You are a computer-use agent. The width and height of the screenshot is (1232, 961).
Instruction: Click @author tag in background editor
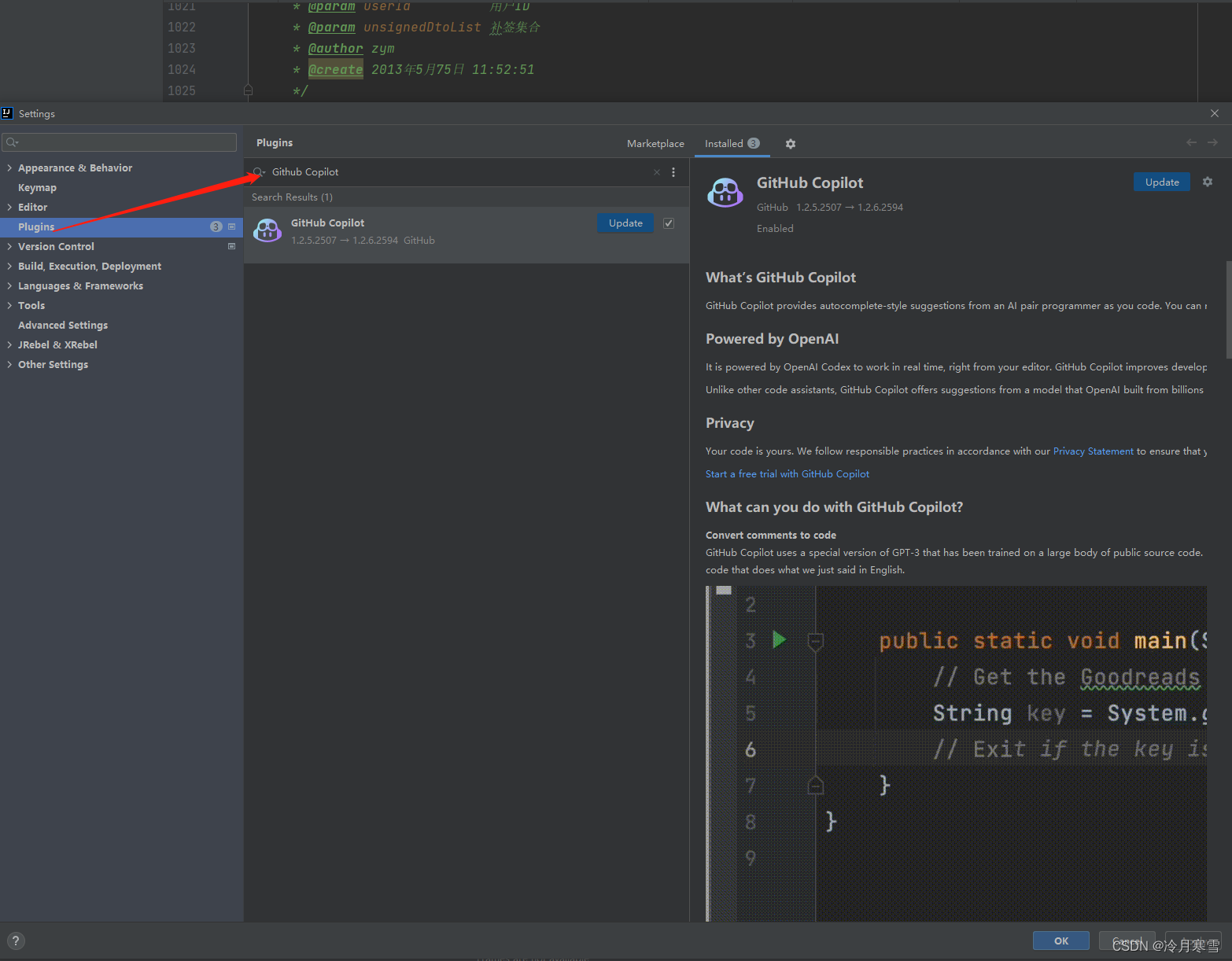[335, 49]
